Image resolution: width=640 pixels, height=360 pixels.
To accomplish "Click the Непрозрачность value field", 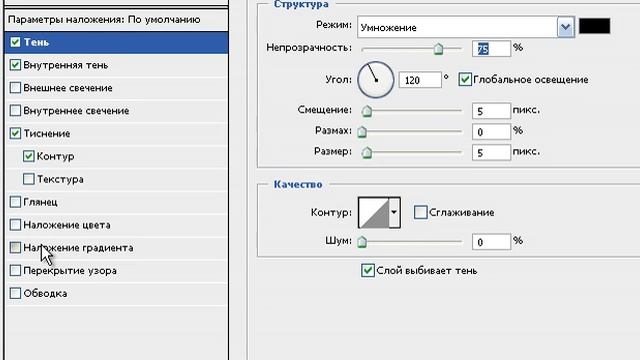I will point(491,49).
